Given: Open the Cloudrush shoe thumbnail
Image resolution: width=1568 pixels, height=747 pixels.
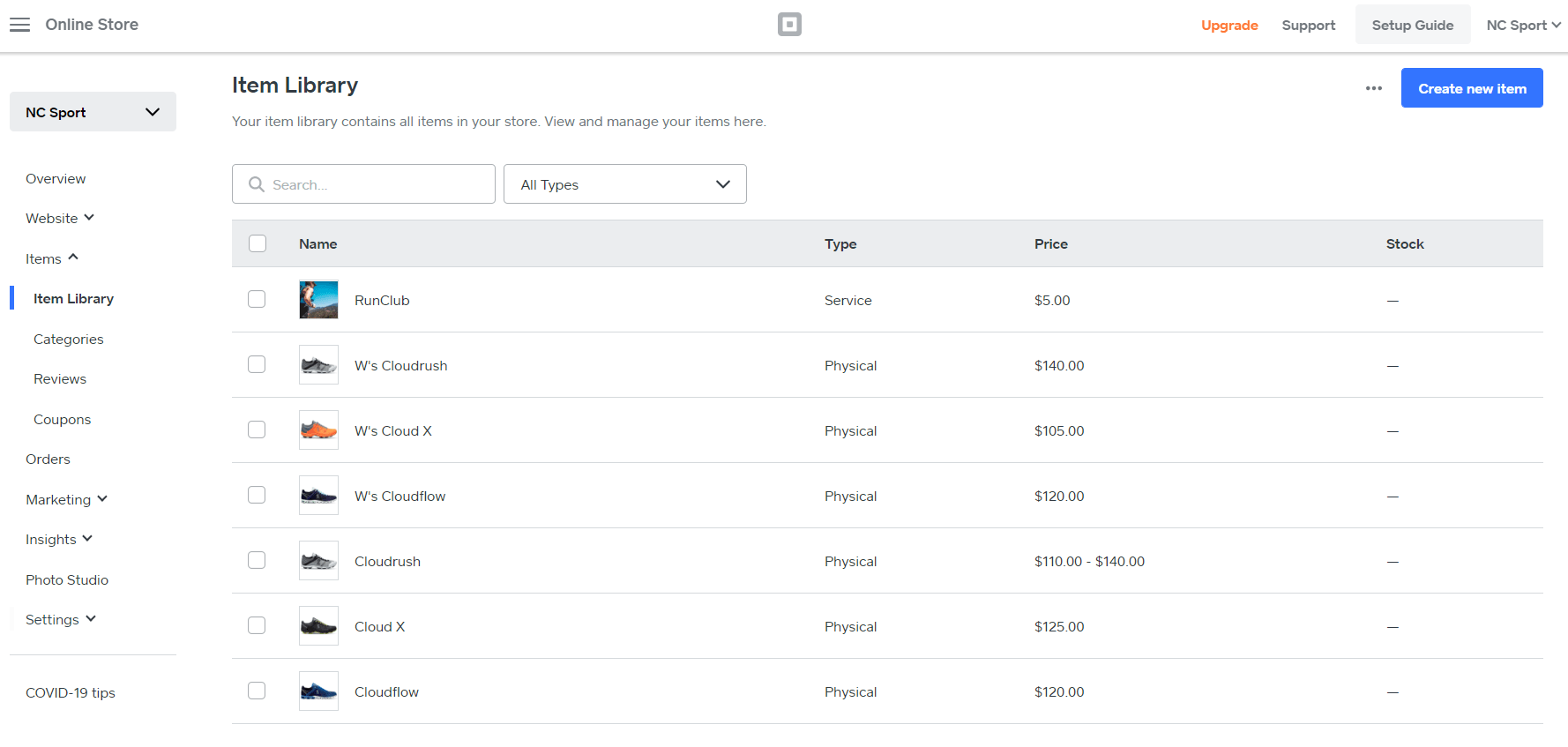Looking at the screenshot, I should pos(318,561).
